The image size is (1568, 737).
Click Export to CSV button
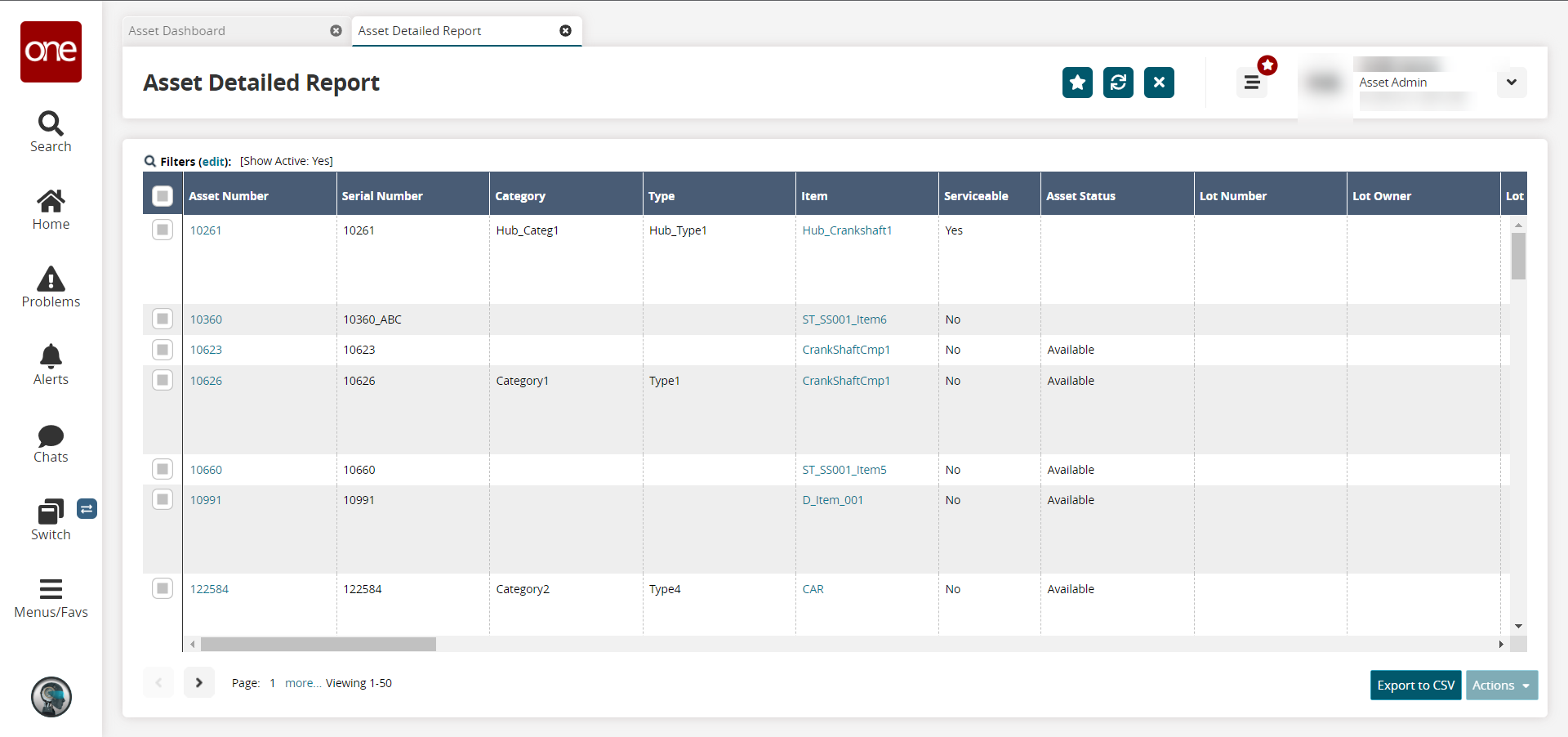1415,686
